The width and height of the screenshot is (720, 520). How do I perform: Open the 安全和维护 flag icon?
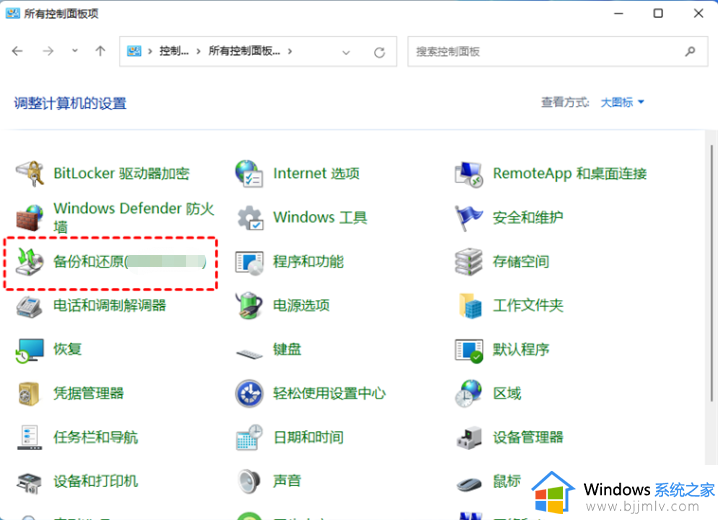click(x=469, y=218)
